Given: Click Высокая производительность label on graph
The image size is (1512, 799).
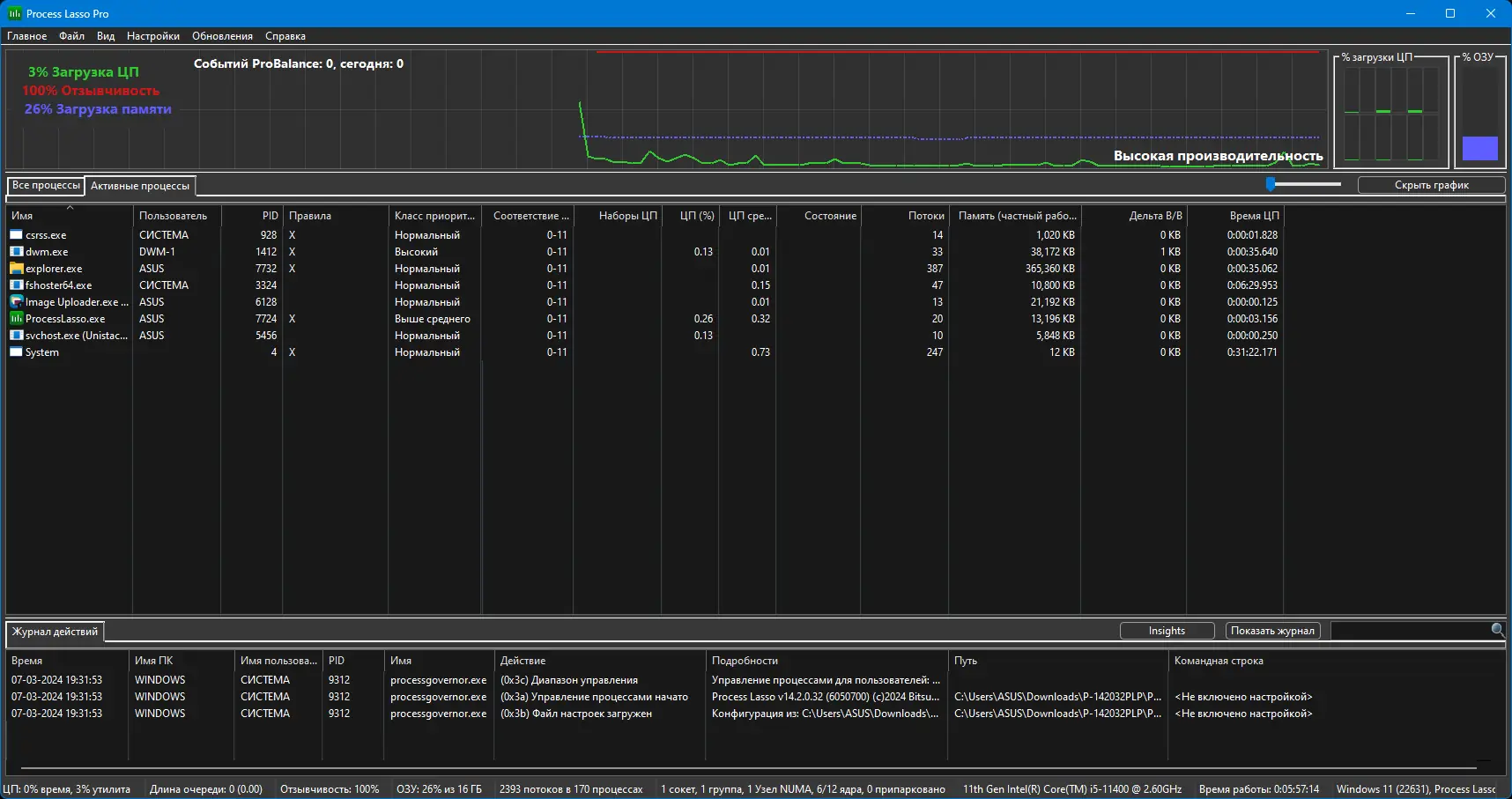Looking at the screenshot, I should (x=1218, y=156).
